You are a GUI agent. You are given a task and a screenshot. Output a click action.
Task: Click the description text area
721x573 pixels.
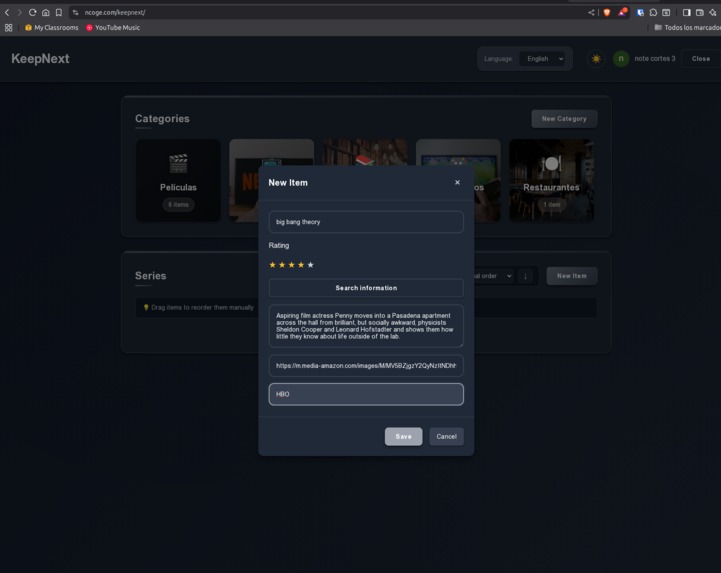pos(366,326)
